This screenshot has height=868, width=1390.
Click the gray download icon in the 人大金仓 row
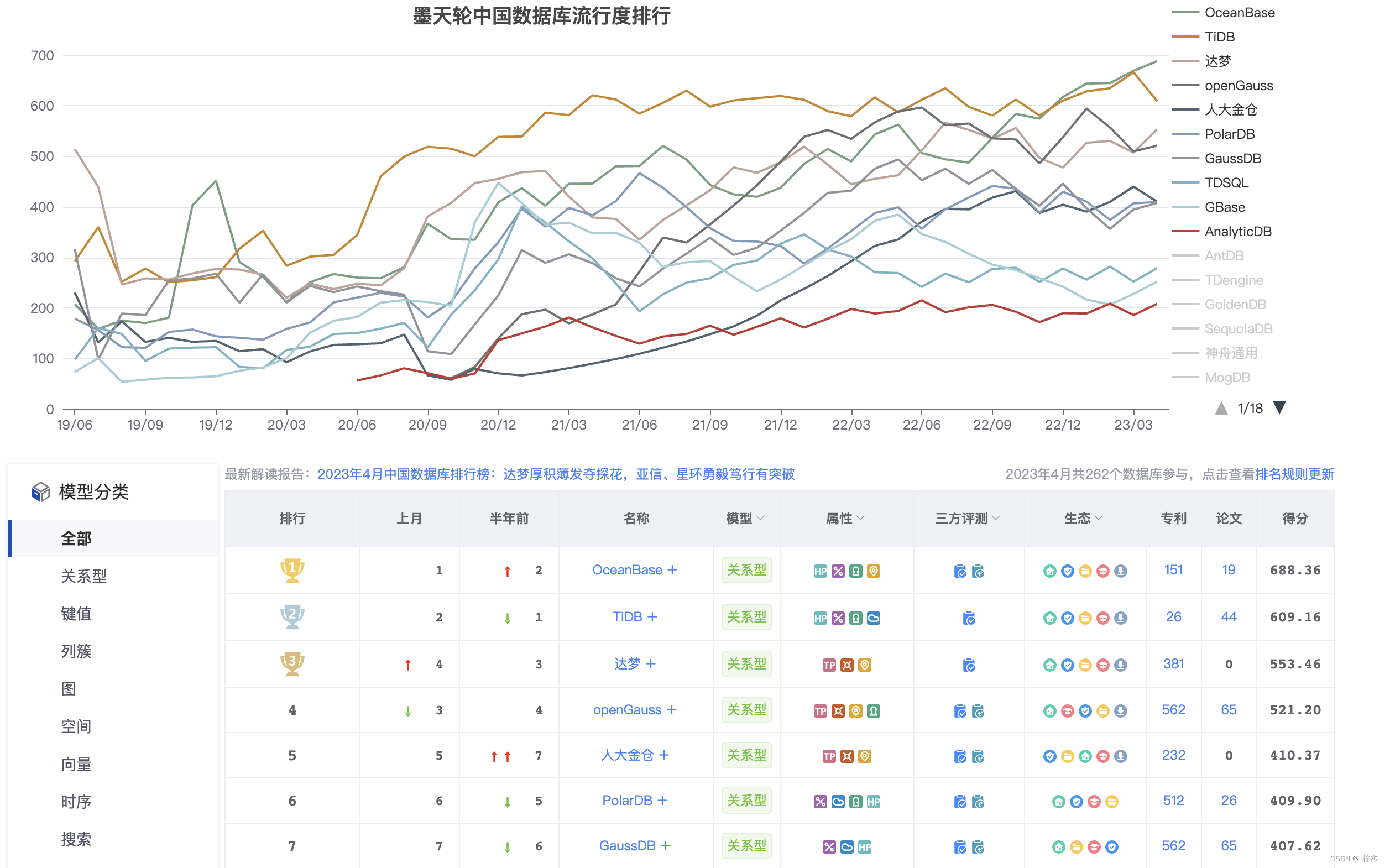1121,757
